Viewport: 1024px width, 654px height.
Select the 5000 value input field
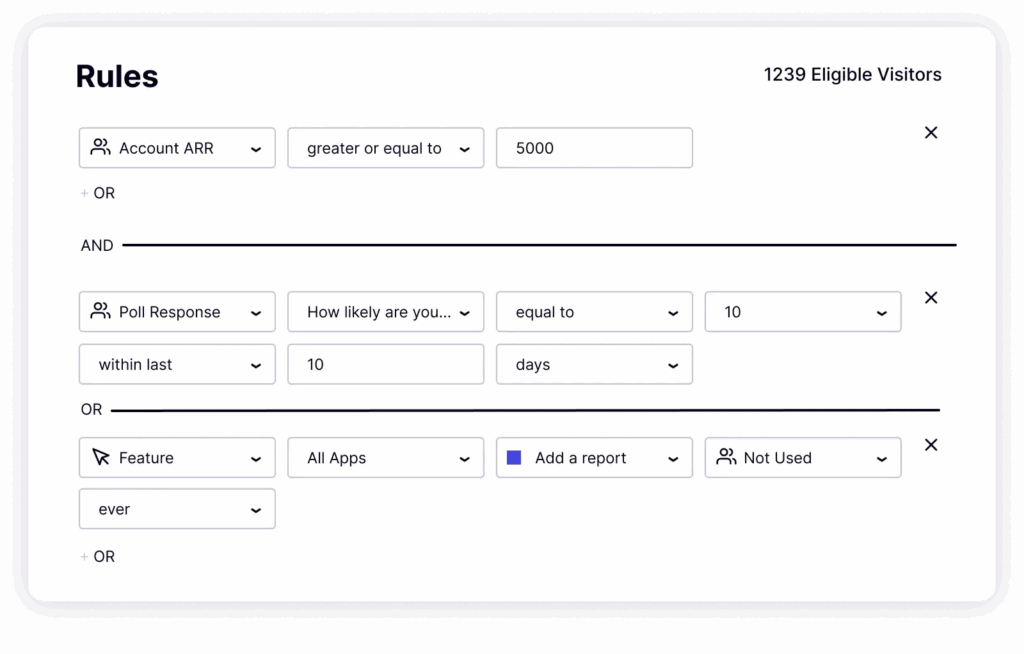click(594, 147)
